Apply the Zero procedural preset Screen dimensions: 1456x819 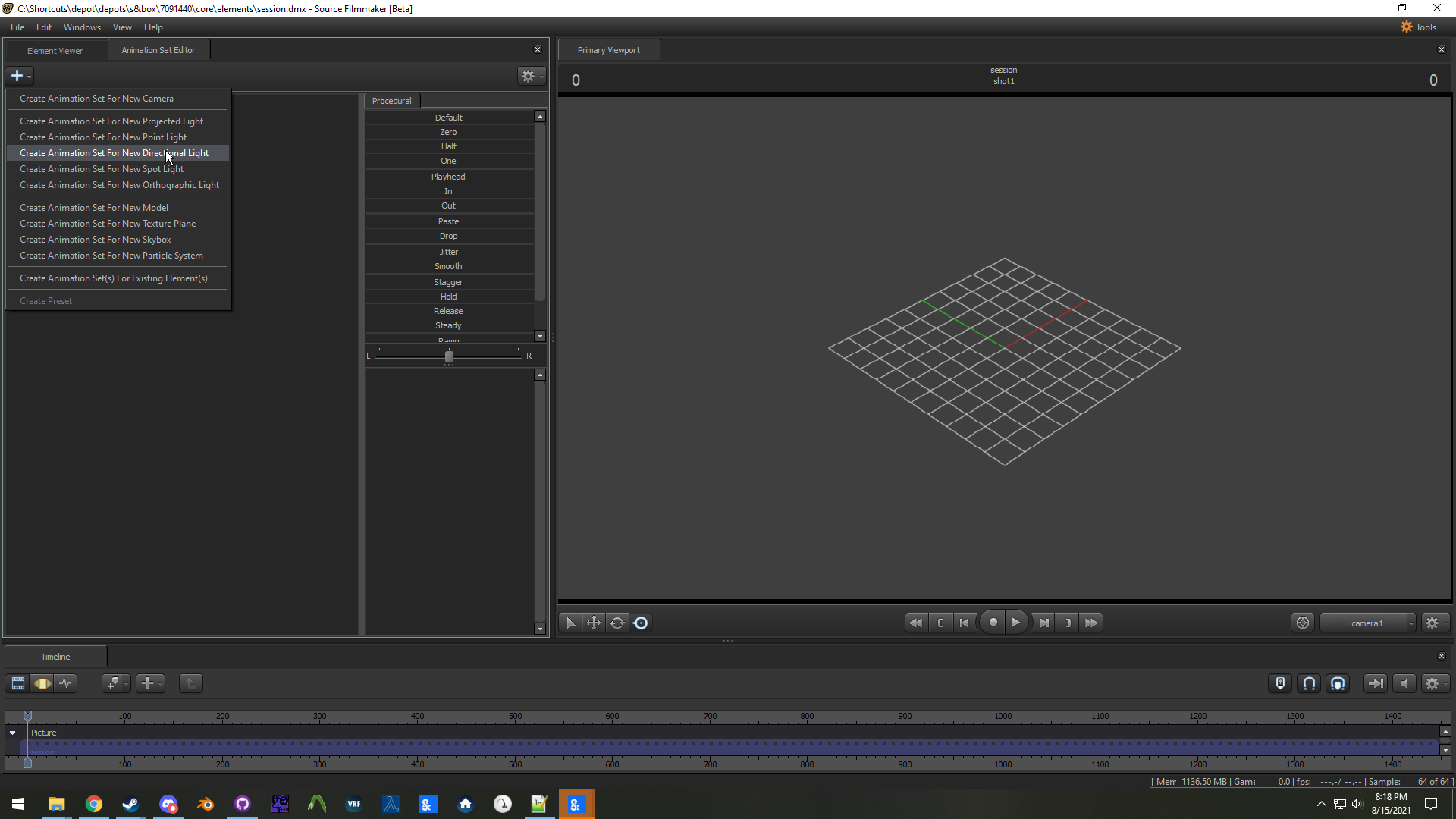448,131
